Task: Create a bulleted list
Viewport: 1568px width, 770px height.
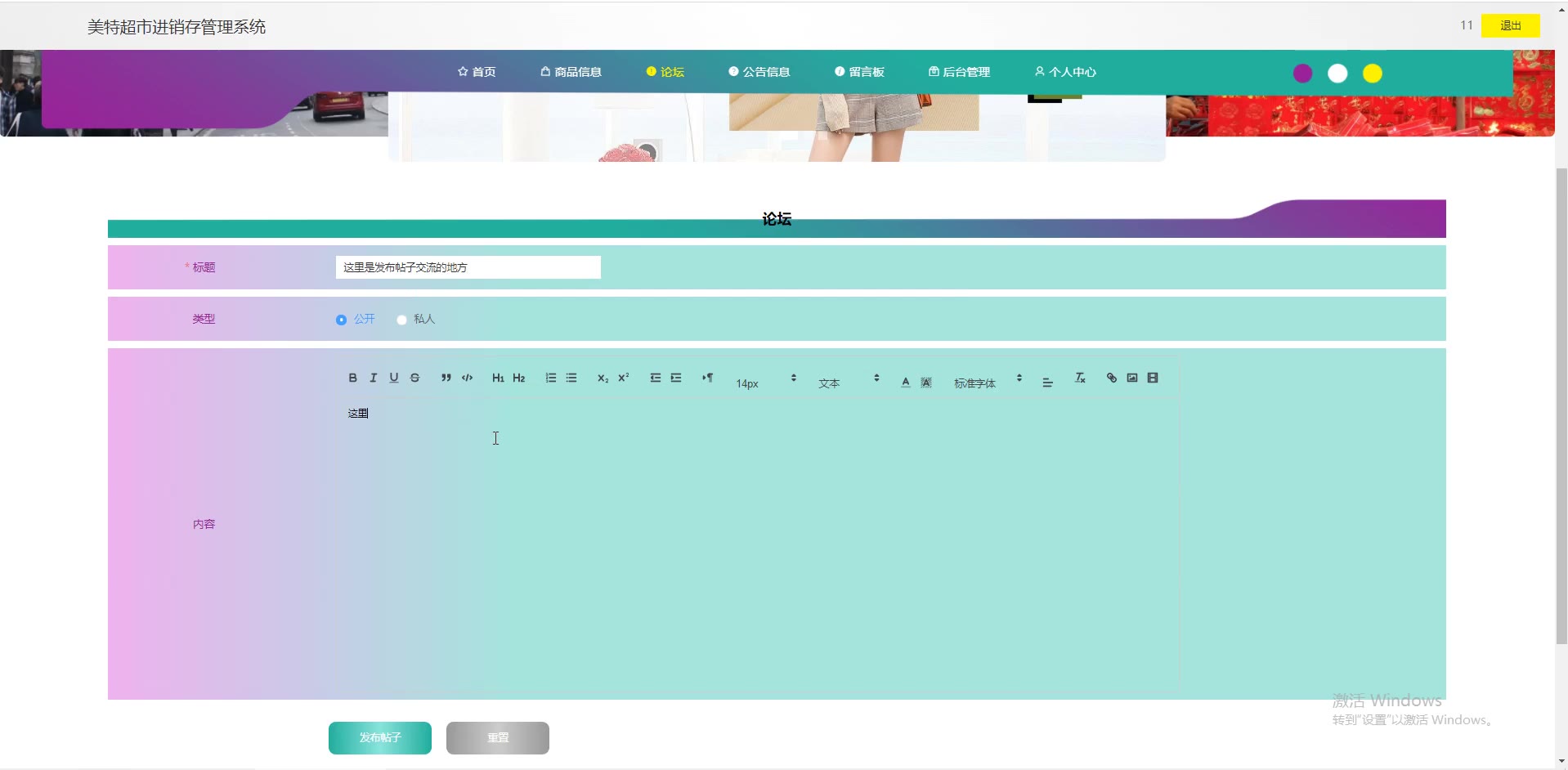Action: 571,378
